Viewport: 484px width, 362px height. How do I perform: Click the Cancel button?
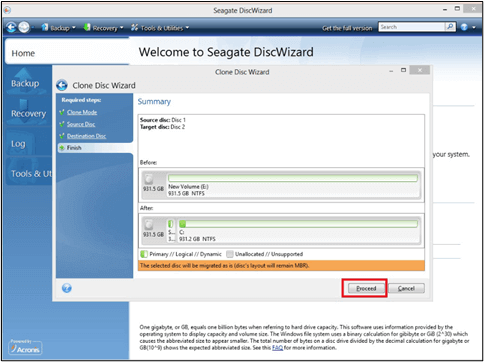click(406, 288)
